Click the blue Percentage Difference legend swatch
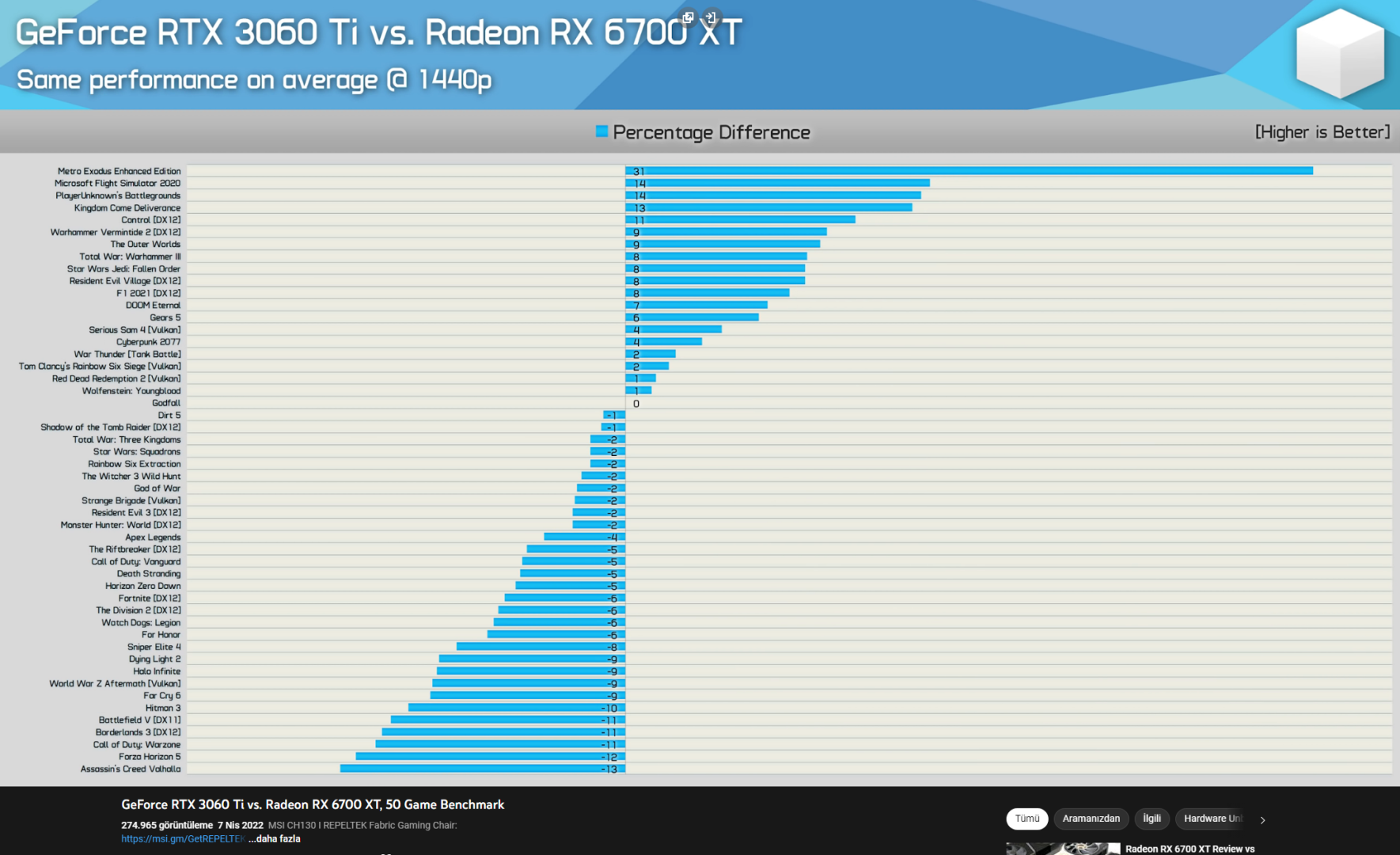The height and width of the screenshot is (855, 1400). (x=601, y=131)
